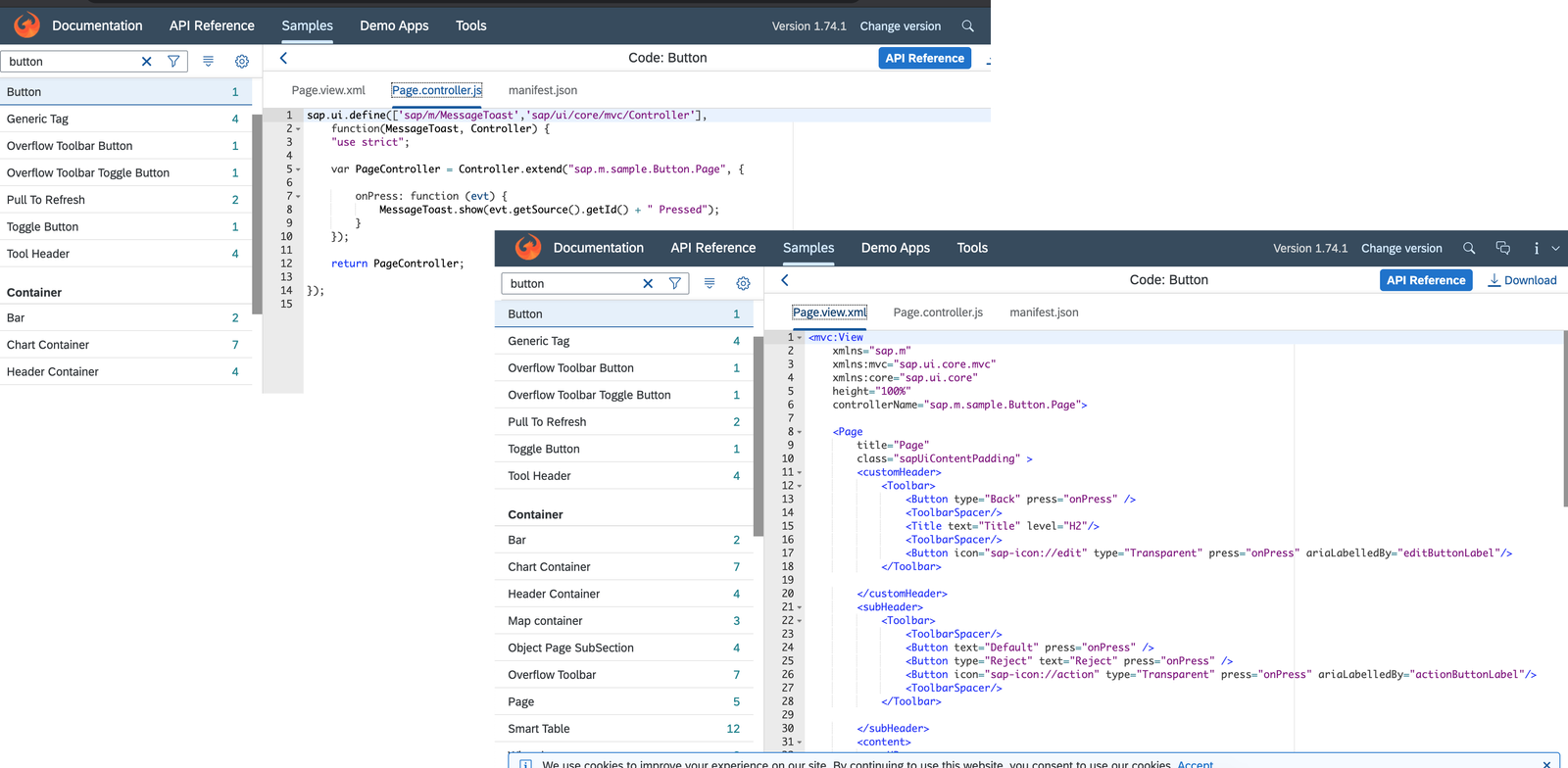The height and width of the screenshot is (768, 1568).
Task: Switch to Page.view.xml tab in front window
Action: 830,312
